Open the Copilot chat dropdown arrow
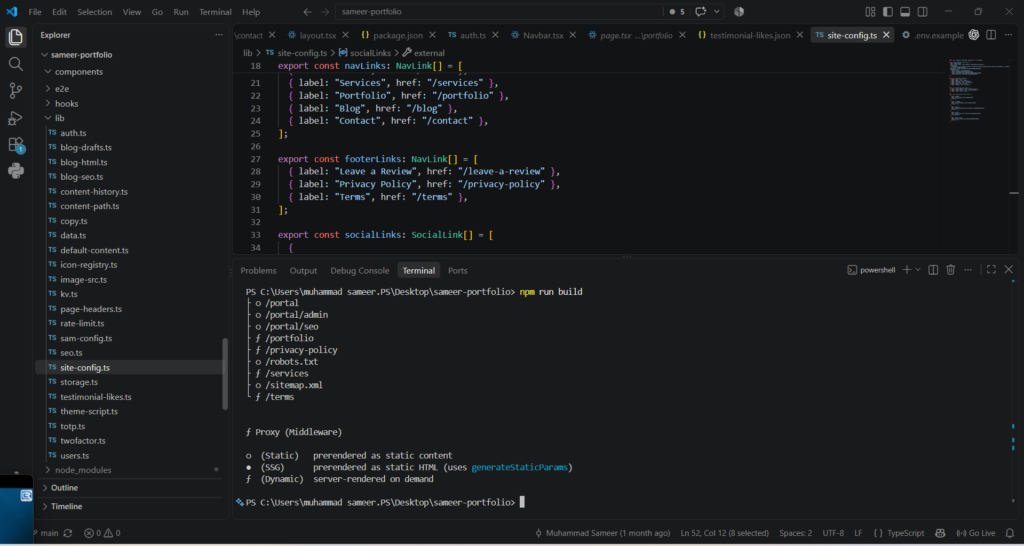This screenshot has width=1024, height=546. [x=717, y=12]
